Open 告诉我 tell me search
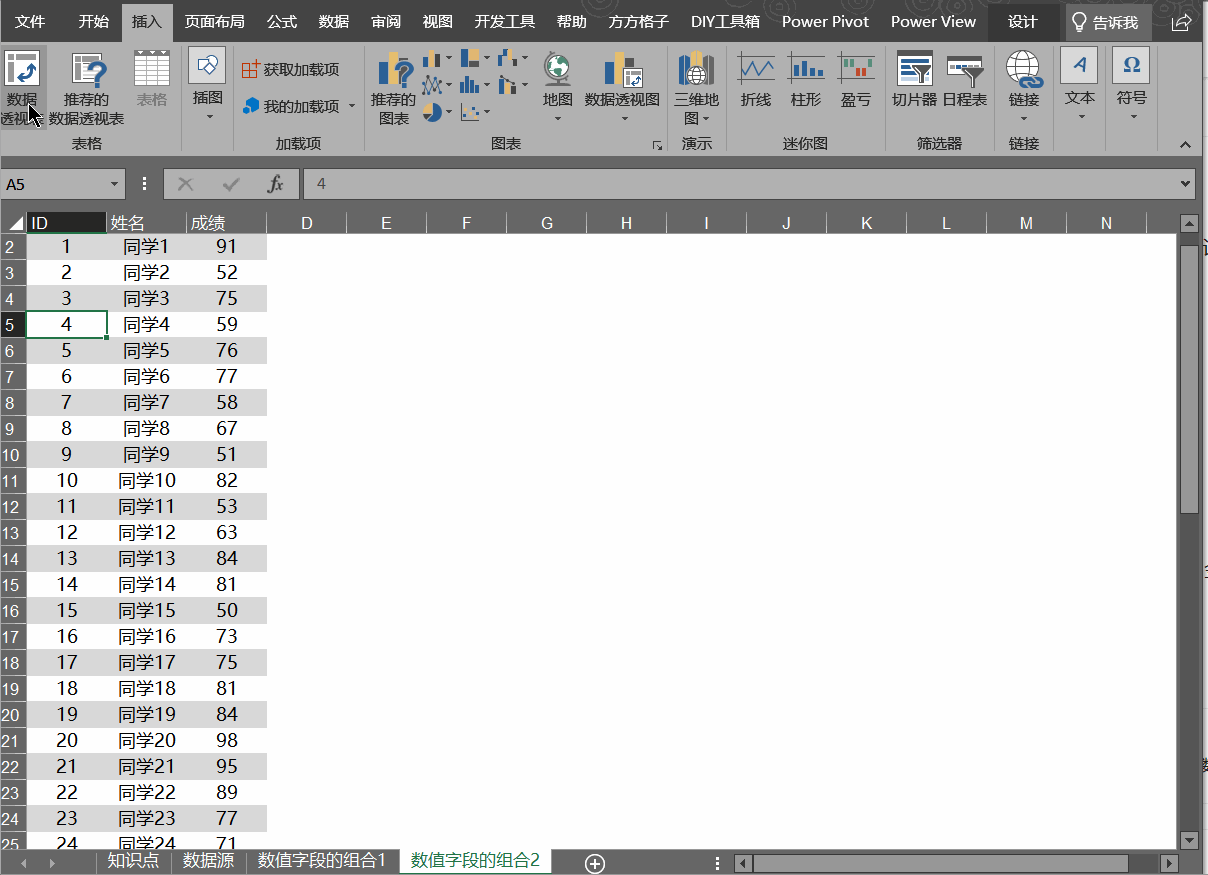The width and height of the screenshot is (1208, 875). [1109, 22]
